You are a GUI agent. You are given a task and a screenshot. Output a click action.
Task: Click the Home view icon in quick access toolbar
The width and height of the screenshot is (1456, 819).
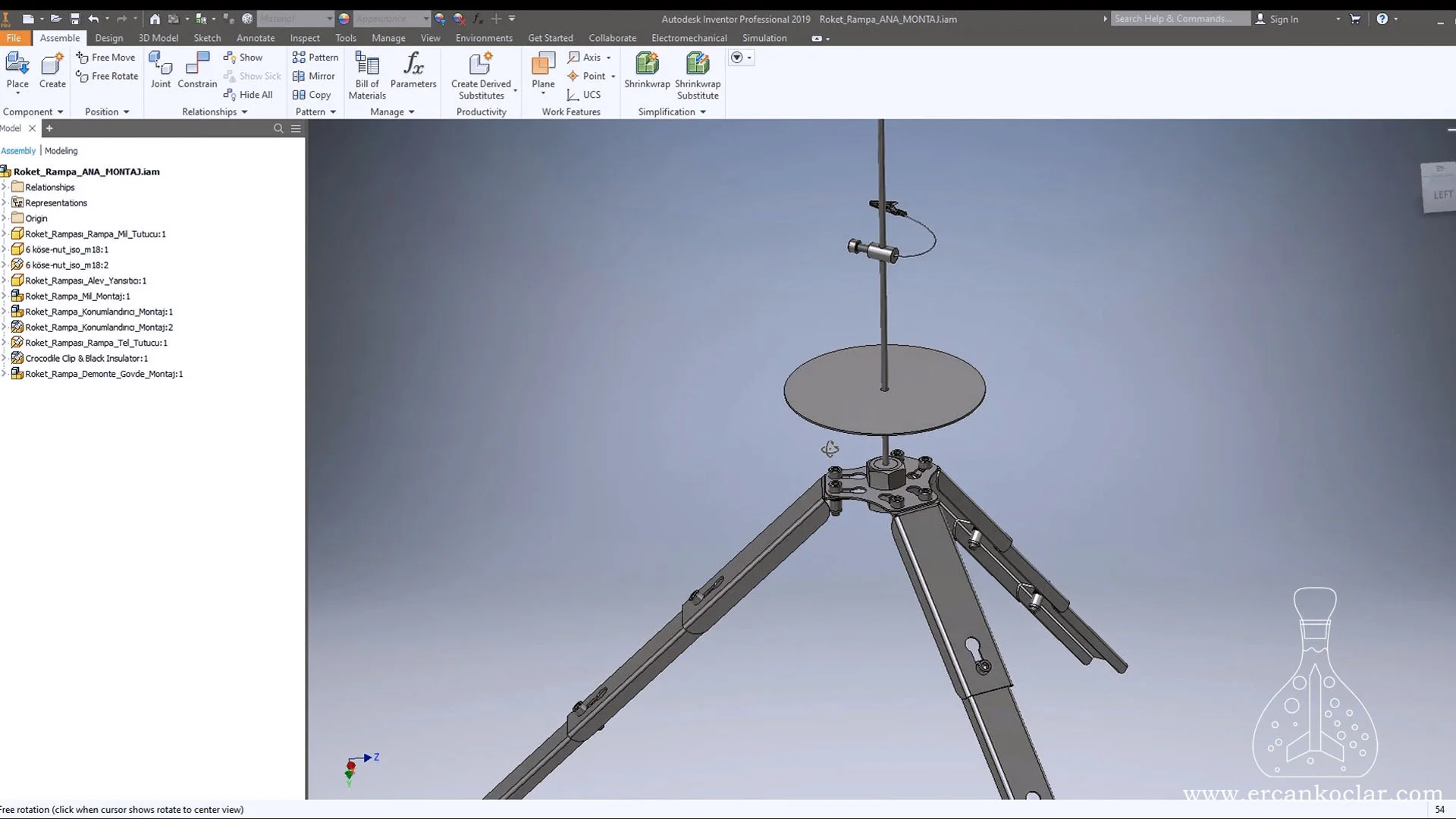[155, 19]
